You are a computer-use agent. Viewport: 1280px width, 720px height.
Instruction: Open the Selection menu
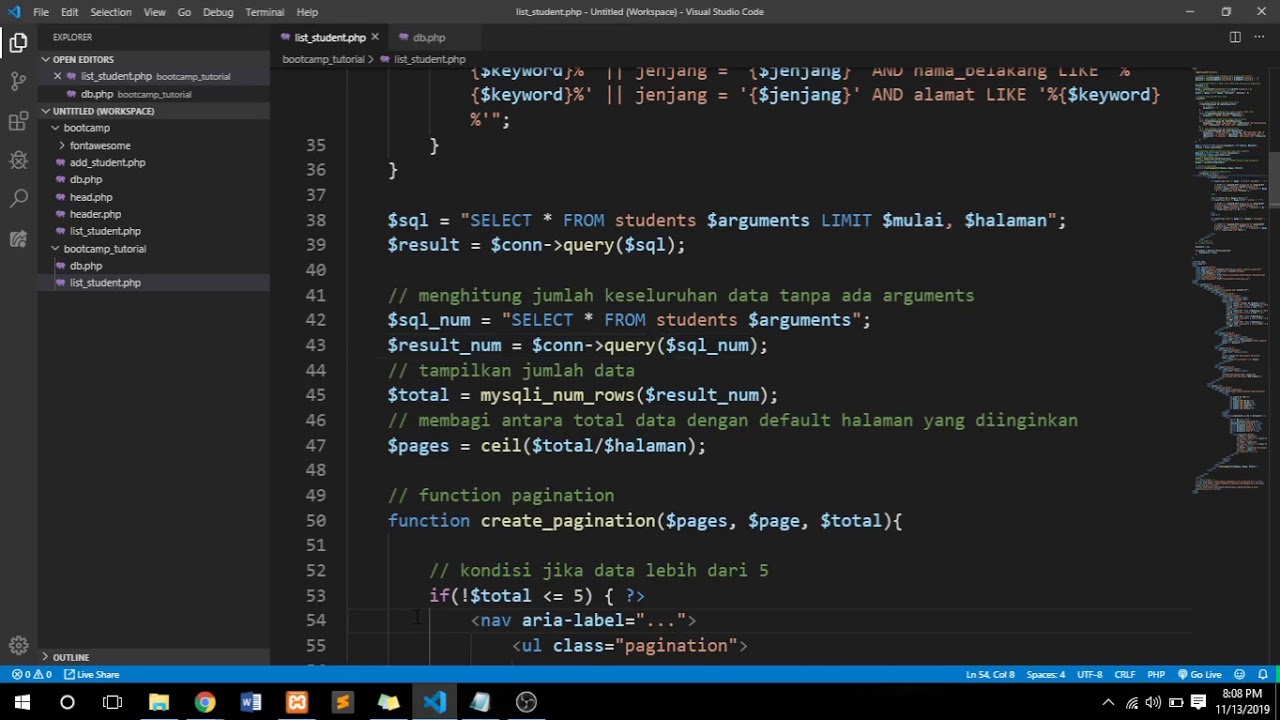coord(110,12)
